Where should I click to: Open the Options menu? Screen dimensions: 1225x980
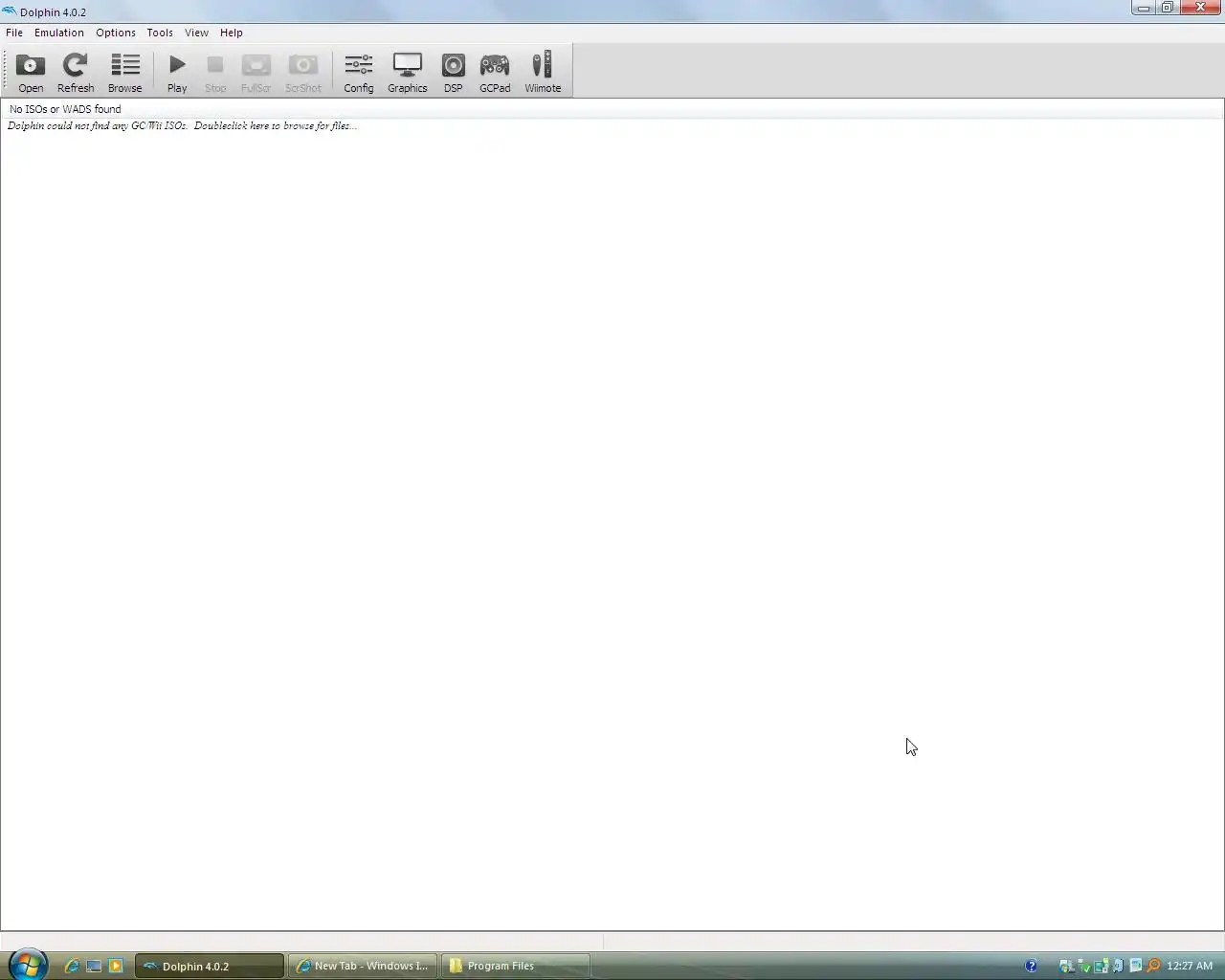point(116,33)
